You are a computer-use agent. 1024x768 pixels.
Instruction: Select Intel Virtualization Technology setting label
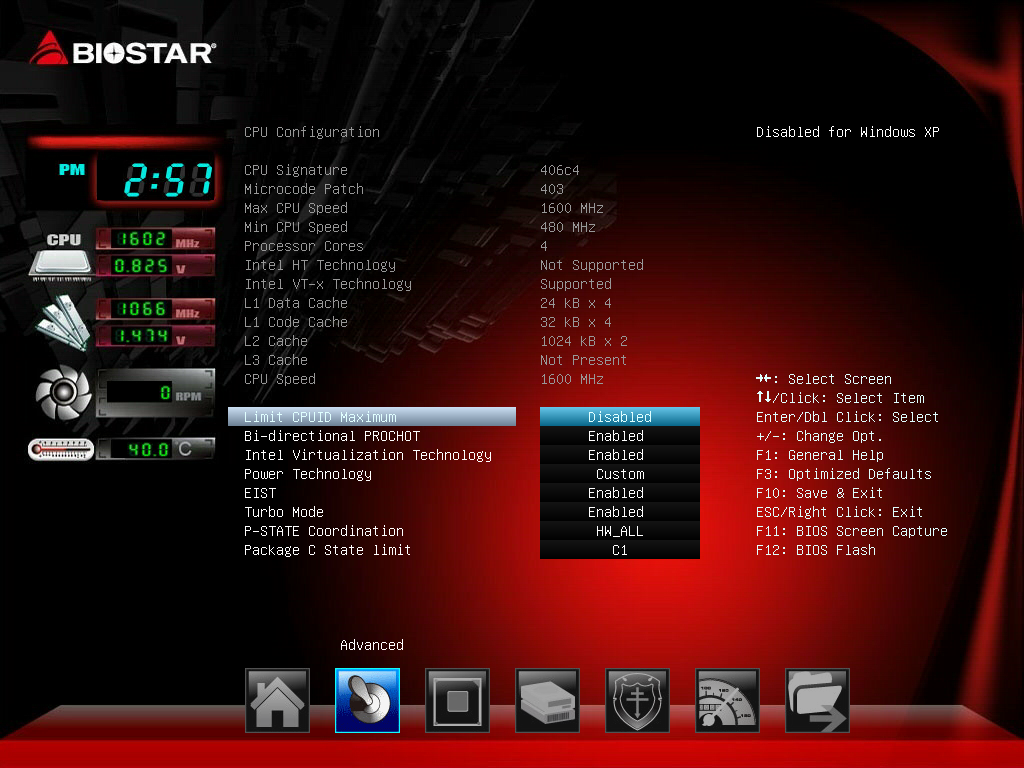[368, 455]
